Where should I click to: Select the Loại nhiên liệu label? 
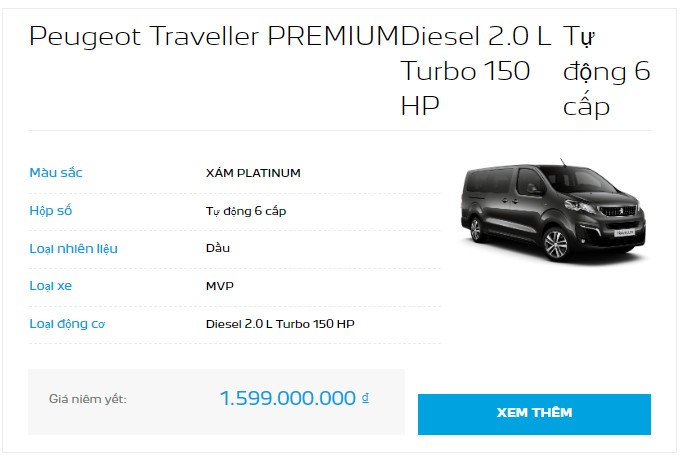tap(73, 249)
